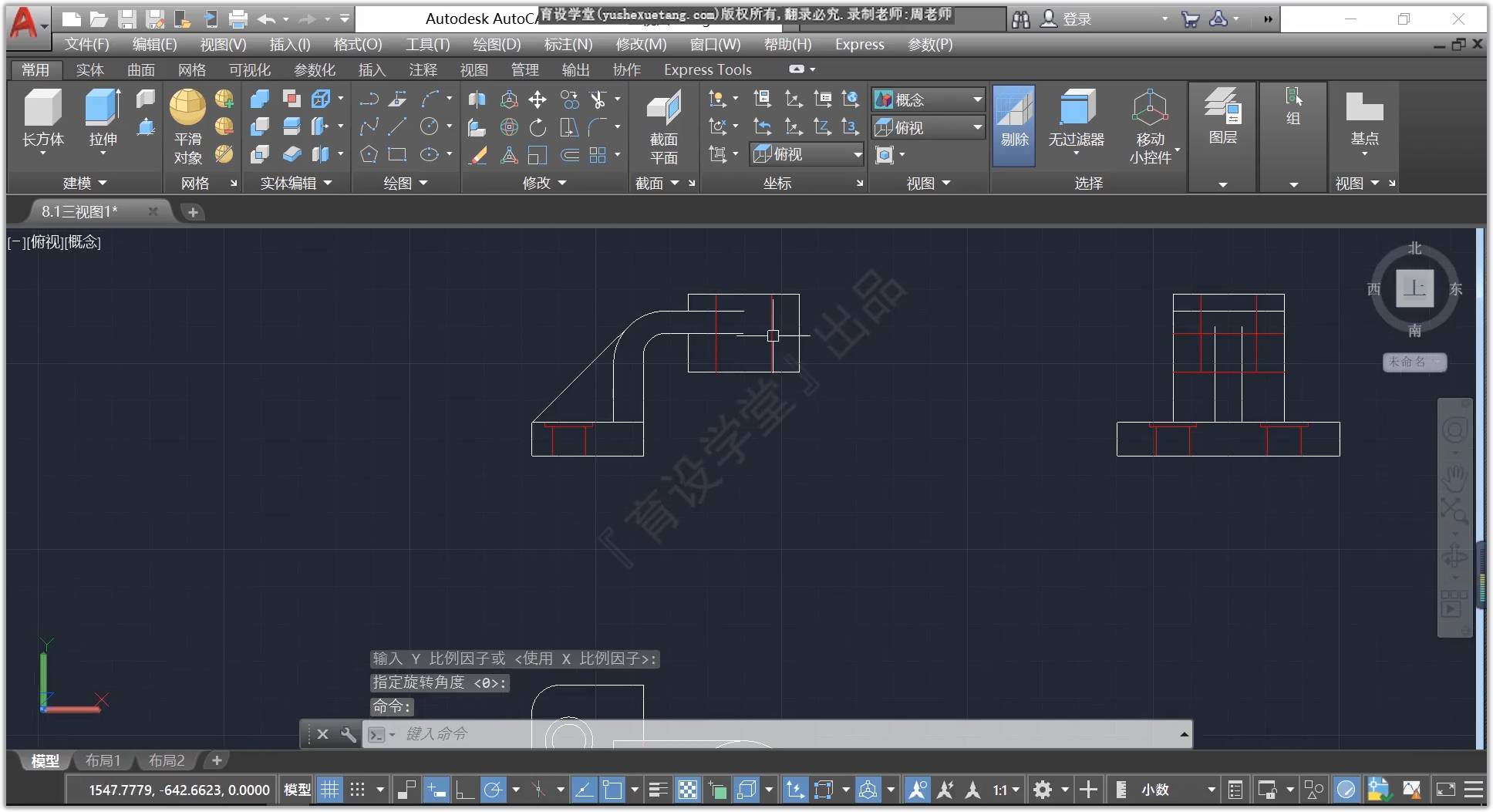Viewport: 1493px width, 812px height.
Task: Select the Erase tool
Action: click(x=478, y=155)
